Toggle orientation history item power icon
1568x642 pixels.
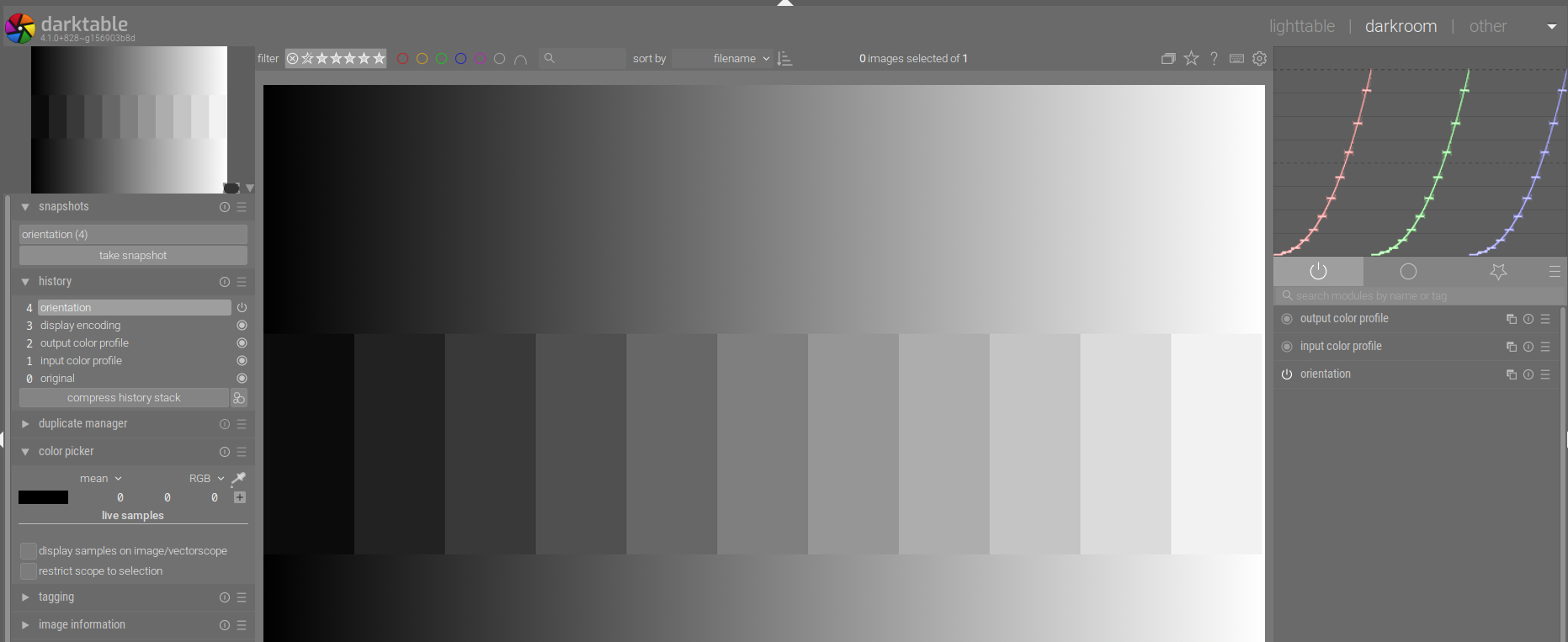[242, 308]
